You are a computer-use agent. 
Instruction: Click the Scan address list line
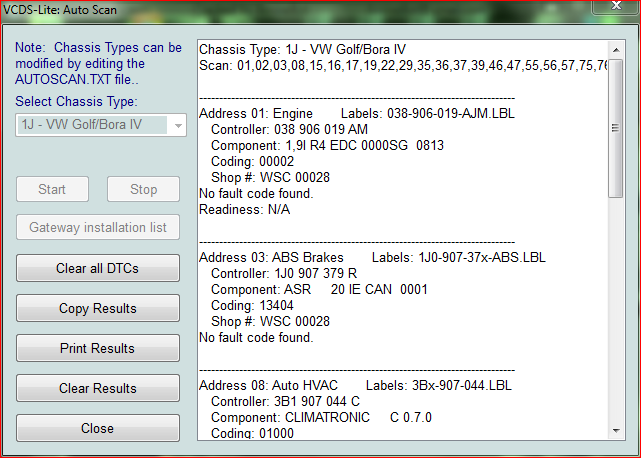click(x=403, y=65)
